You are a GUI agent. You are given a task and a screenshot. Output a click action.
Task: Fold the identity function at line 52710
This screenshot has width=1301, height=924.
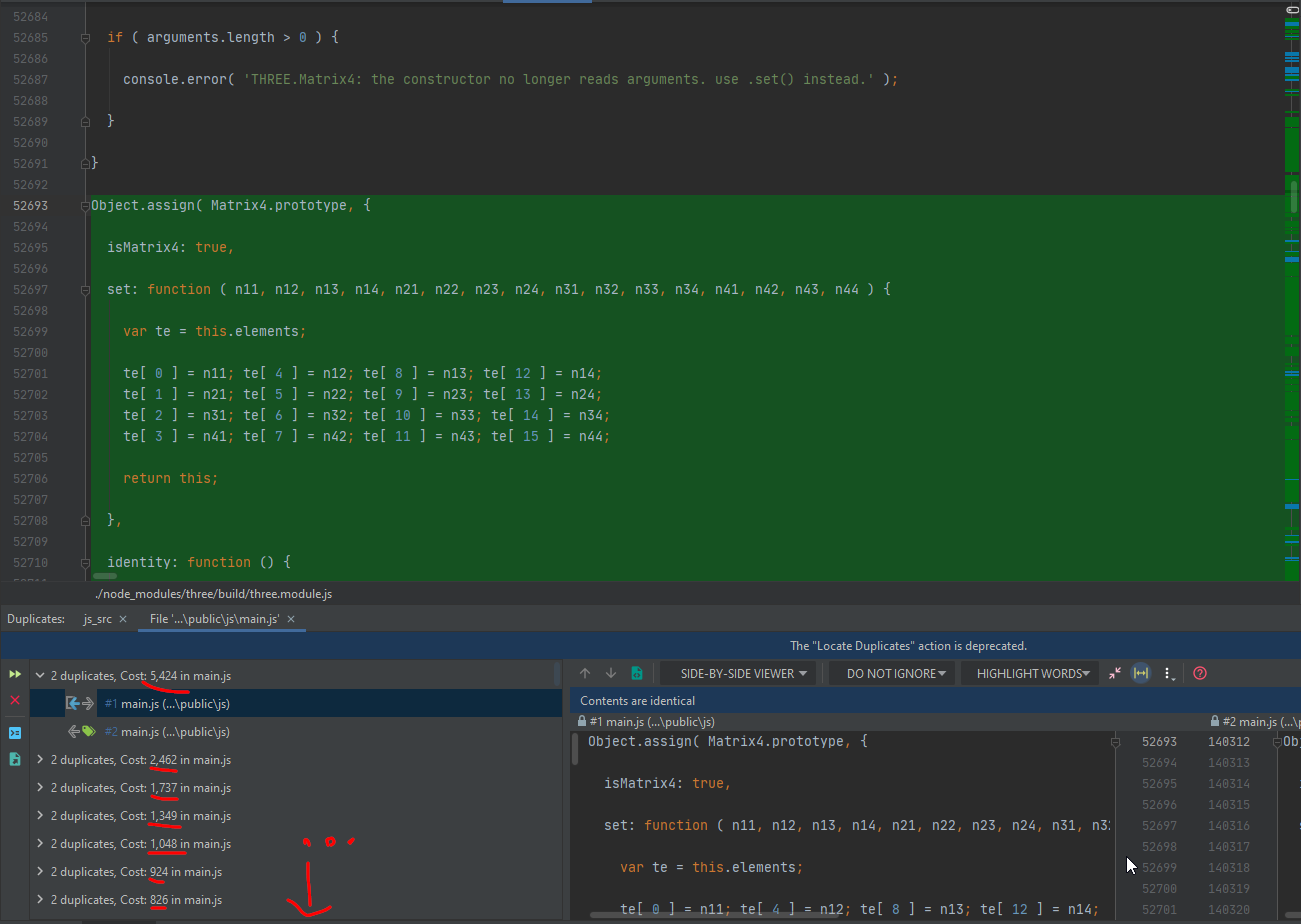[85, 563]
